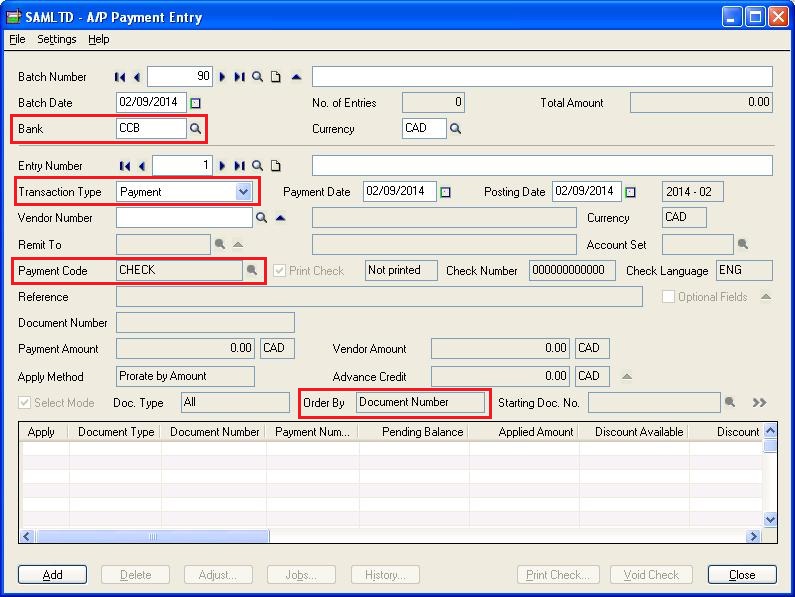
Task: Open batch Currency finder next to CAD
Action: (x=455, y=129)
